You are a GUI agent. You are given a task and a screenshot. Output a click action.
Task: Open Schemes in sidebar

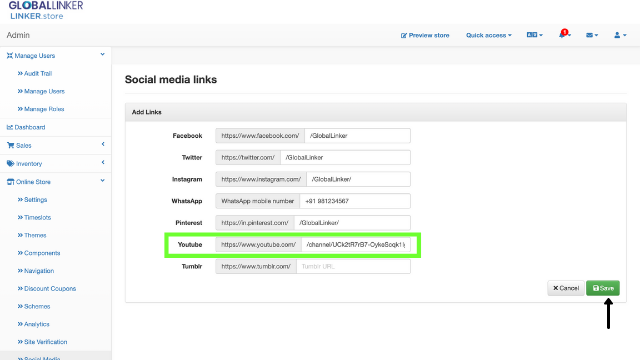tap(34, 306)
